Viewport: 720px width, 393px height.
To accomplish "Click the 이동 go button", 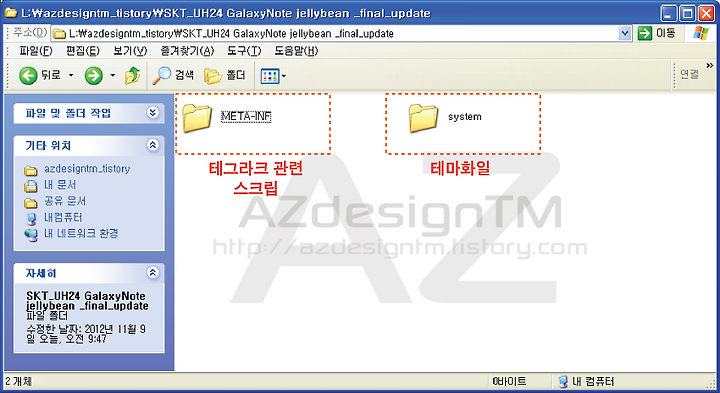I will click(x=657, y=34).
